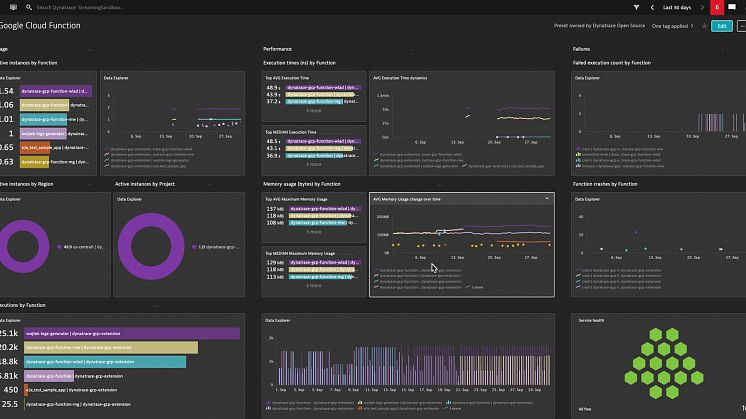
Task: Click the AVG Execution Time dynamics tile title
Action: coord(400,78)
